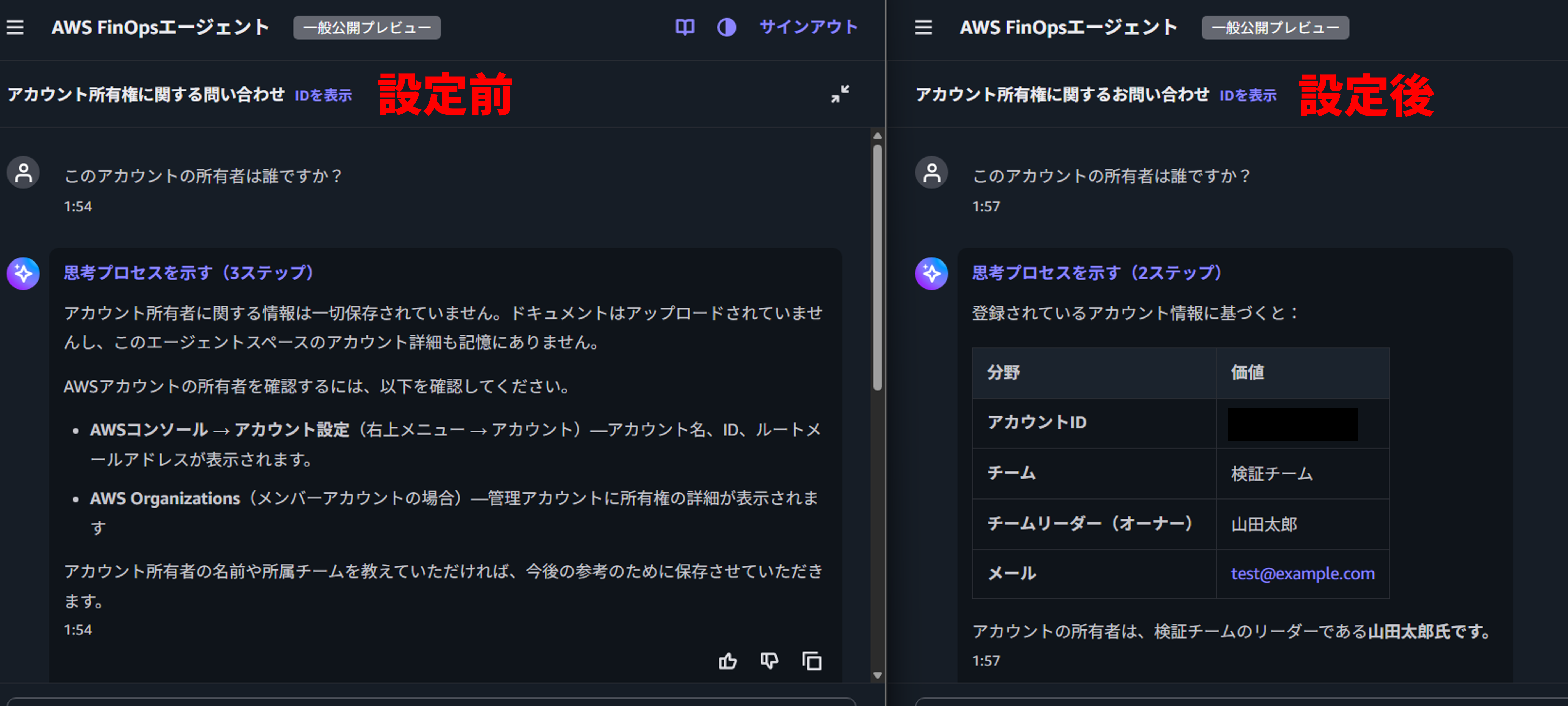Click 登録されているアカウント情報に基づくと： text
This screenshot has width=1568, height=706.
pos(1136,313)
